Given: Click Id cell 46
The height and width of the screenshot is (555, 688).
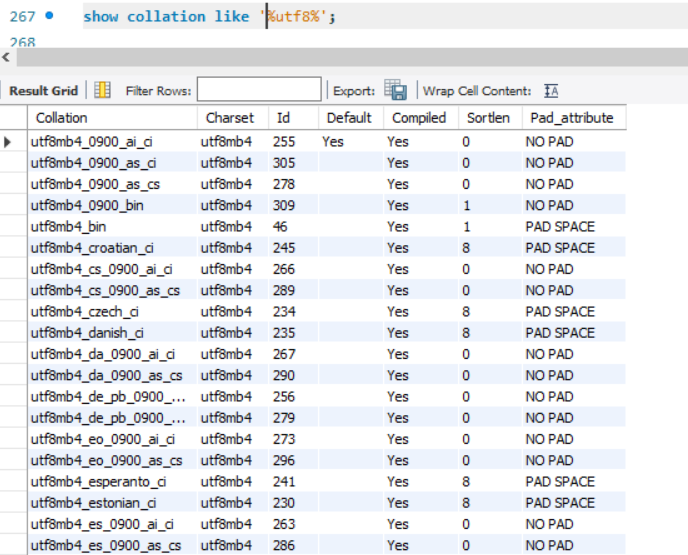Looking at the screenshot, I should [x=294, y=226].
